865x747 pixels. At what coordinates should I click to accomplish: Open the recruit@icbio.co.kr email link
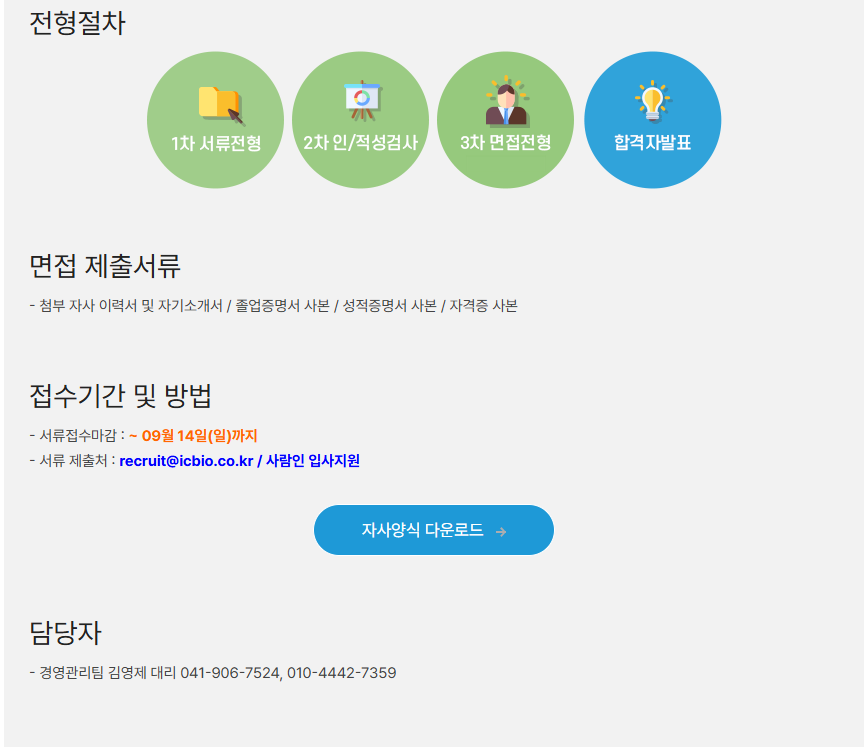(x=186, y=461)
